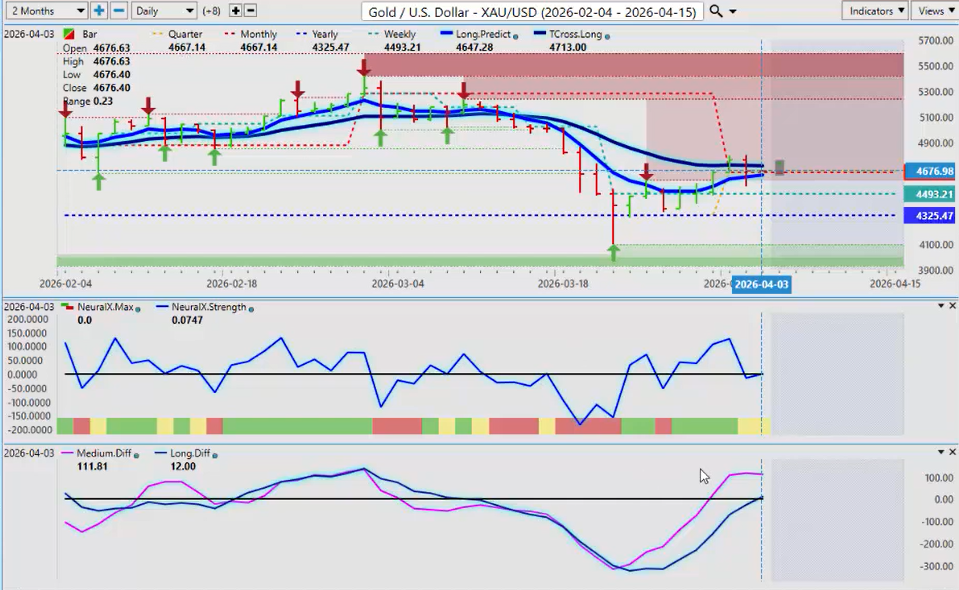This screenshot has height=590, width=959.
Task: Click the Bar chart type legend icon
Action: click(x=68, y=35)
